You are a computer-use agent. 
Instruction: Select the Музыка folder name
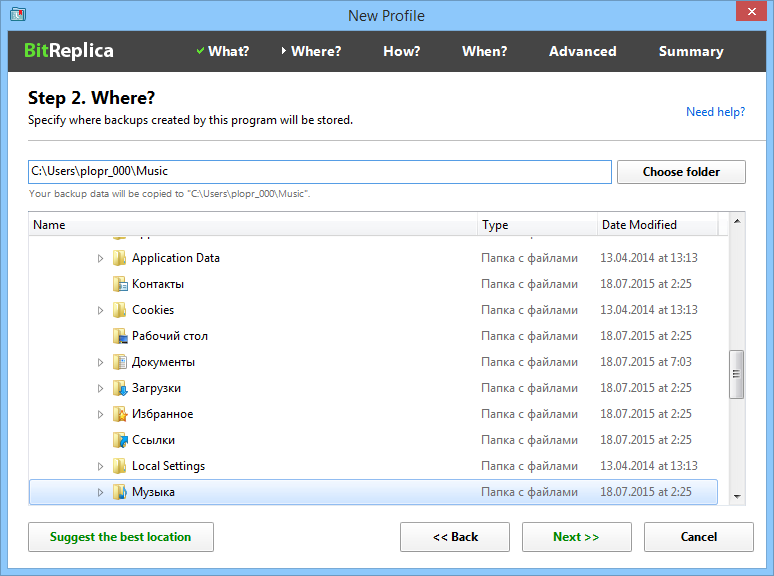[153, 492]
